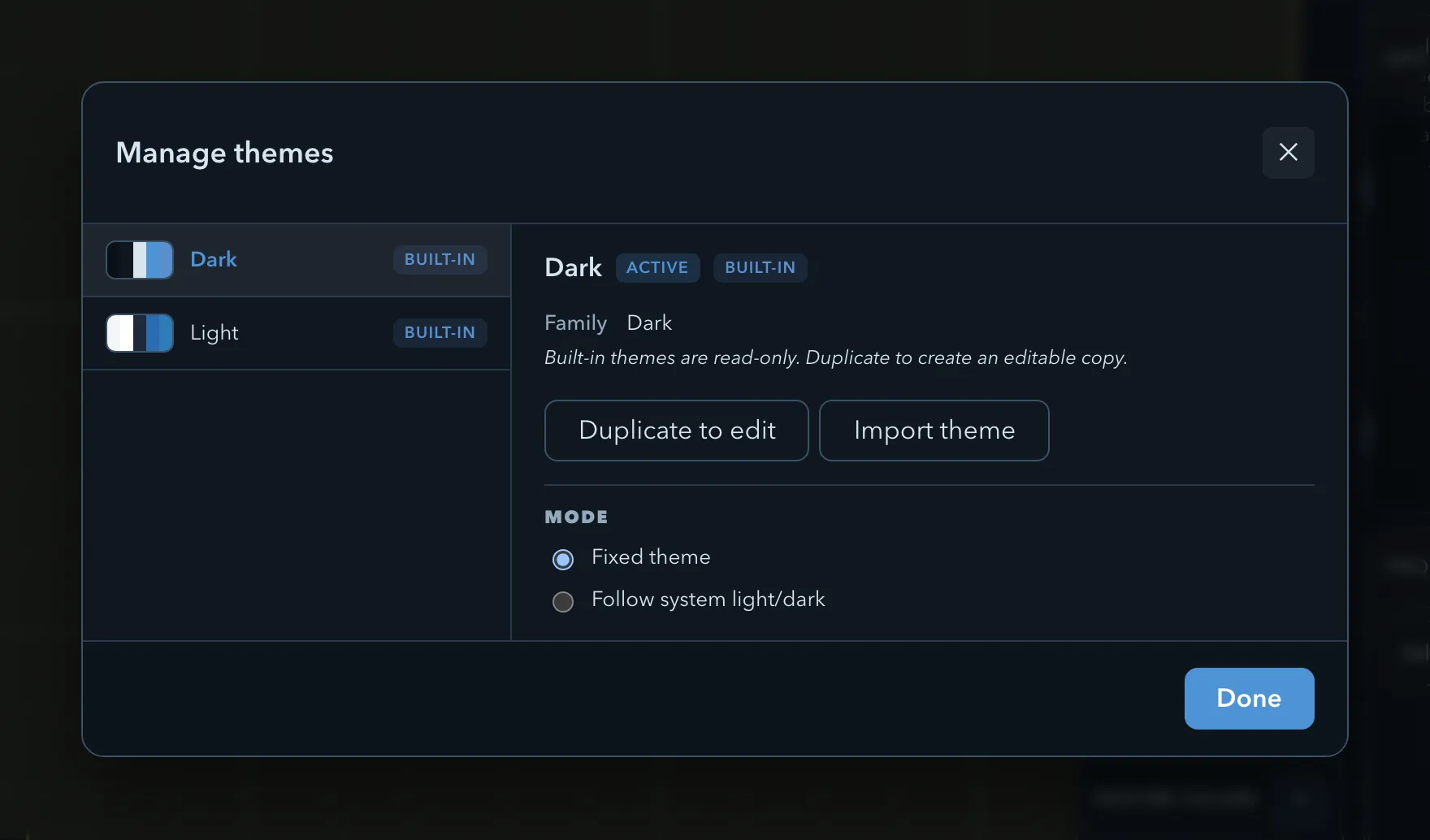Screen dimensions: 1430x840
Task: Close the Manage themes dialog
Action: coord(1288,152)
